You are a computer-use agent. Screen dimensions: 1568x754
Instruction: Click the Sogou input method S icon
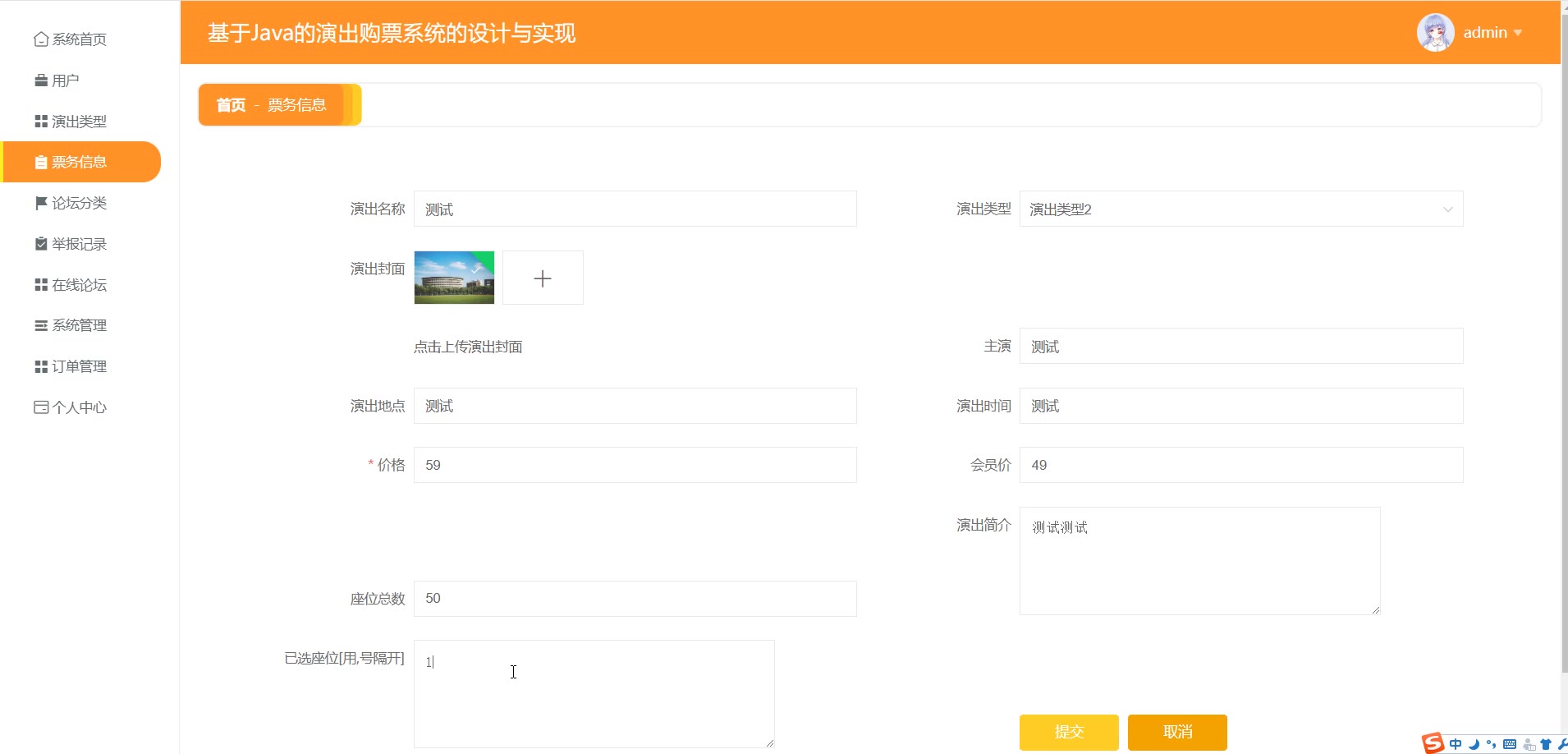point(1433,743)
